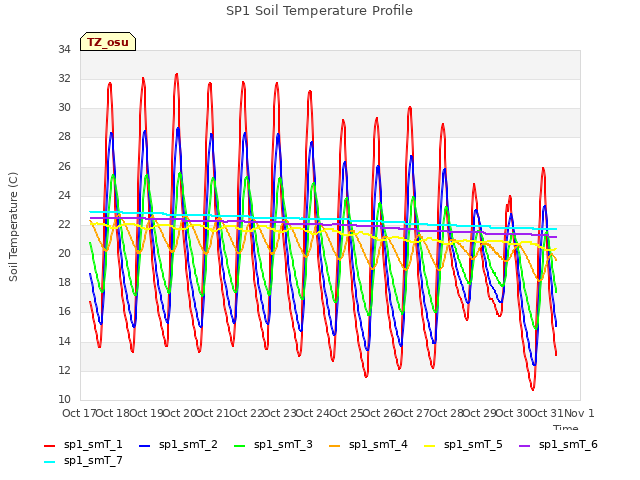This screenshot has height=480, width=640.
Task: Click the 28 y-axis tick label
Action: pyautogui.click(x=64, y=137)
